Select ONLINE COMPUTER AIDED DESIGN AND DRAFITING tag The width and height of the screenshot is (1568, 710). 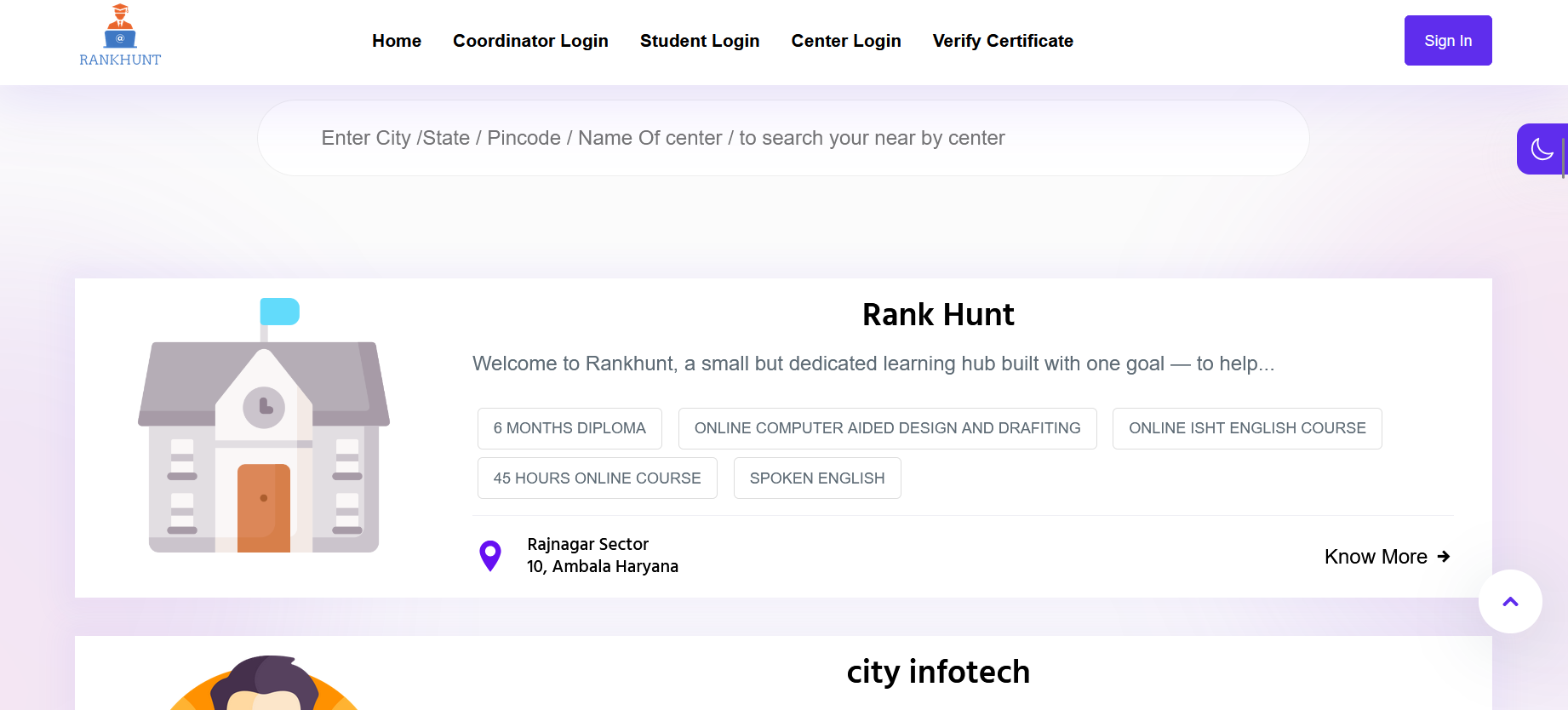887,428
